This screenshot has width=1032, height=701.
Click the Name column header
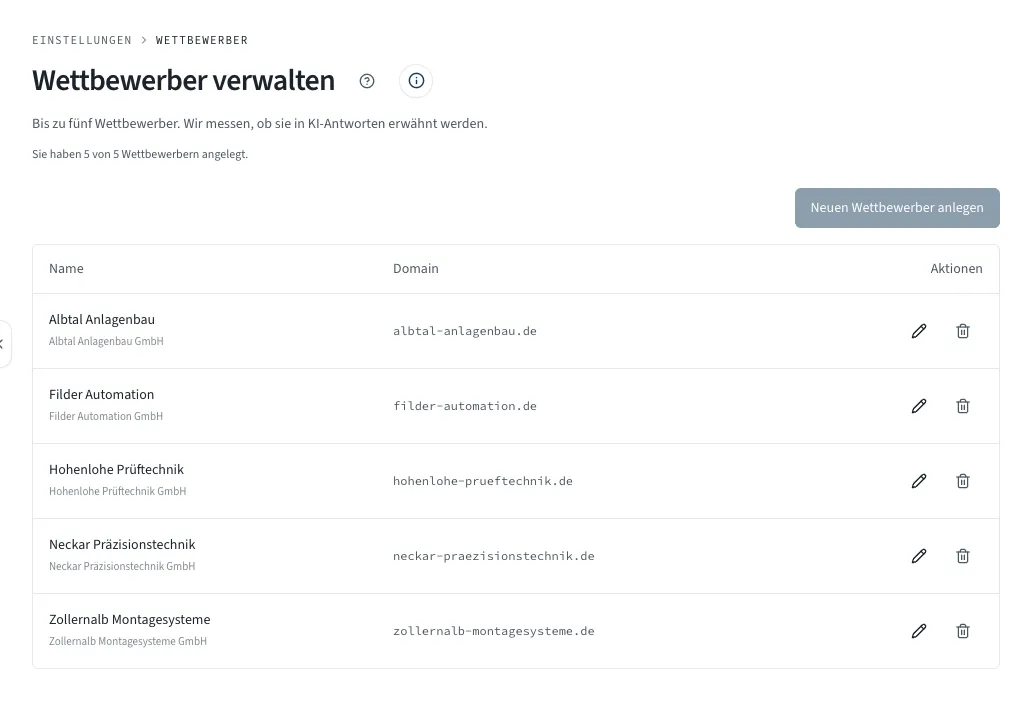point(66,269)
